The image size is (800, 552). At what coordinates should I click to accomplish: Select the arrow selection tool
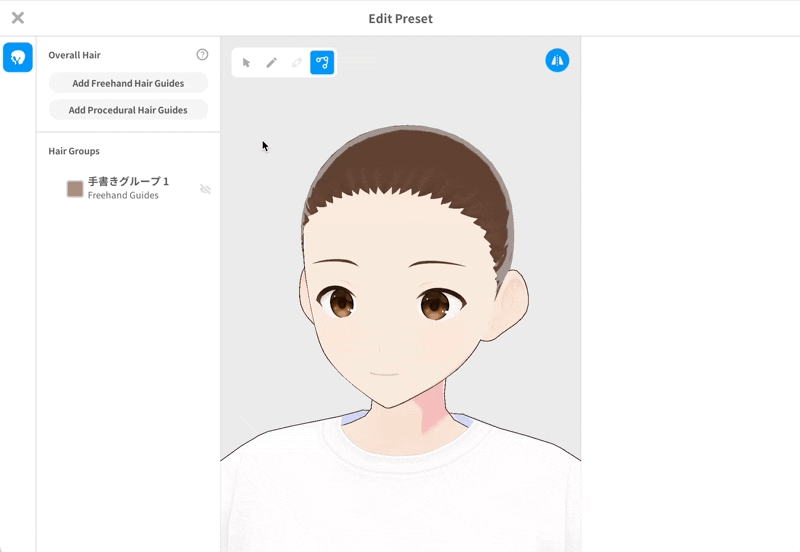pos(246,63)
